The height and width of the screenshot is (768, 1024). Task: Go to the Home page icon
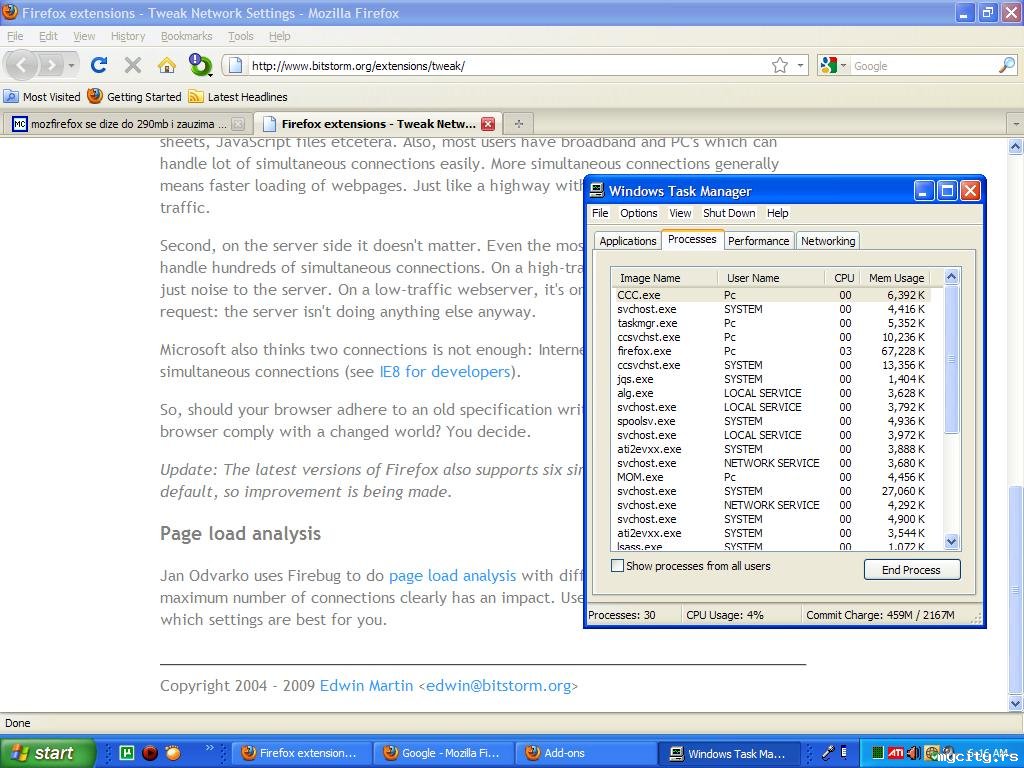click(x=166, y=65)
